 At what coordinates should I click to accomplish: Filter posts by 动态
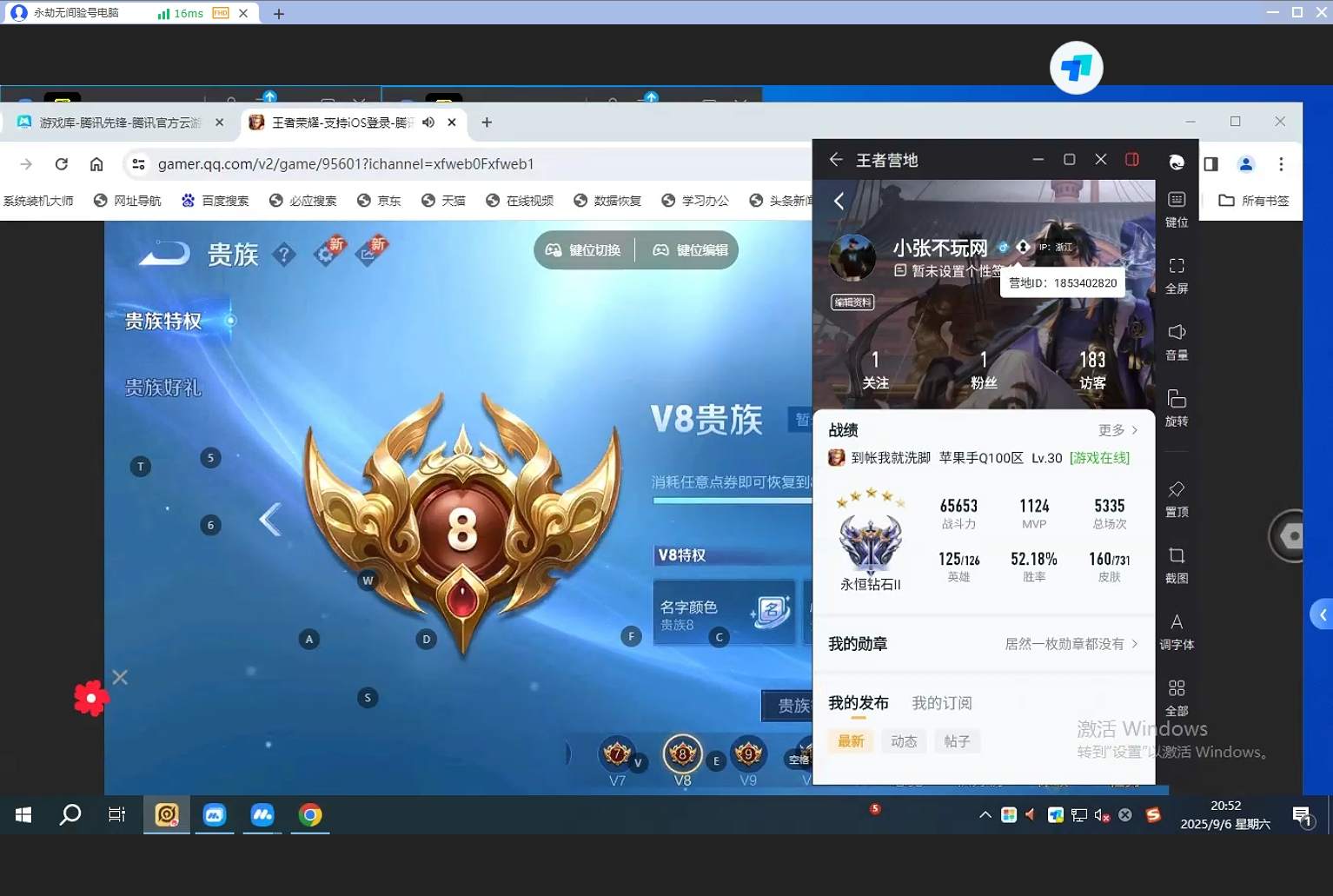point(904,741)
